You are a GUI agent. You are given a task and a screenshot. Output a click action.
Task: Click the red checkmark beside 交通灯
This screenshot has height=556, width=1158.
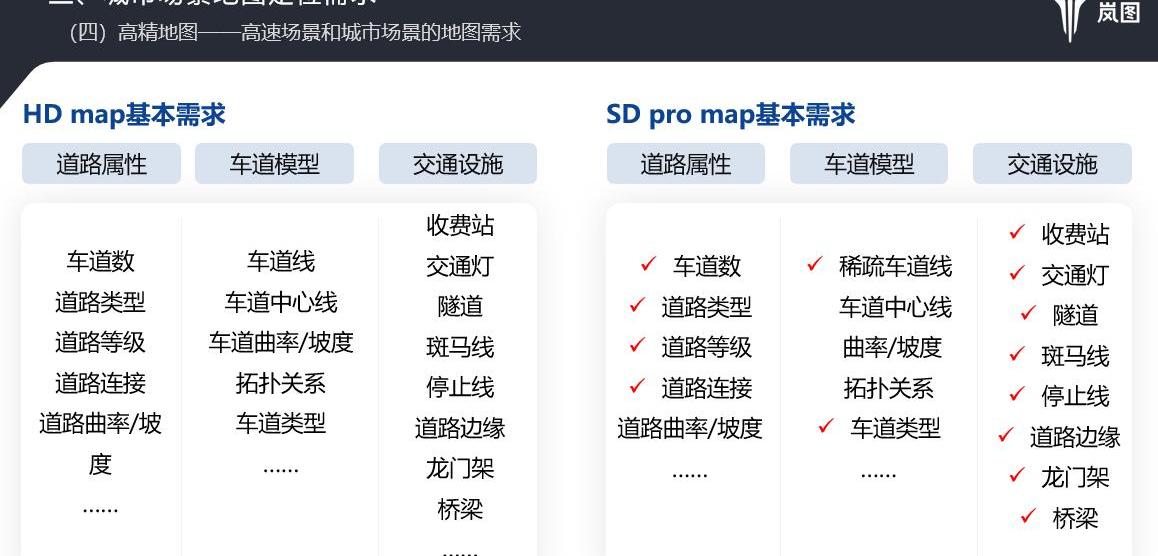[1017, 273]
